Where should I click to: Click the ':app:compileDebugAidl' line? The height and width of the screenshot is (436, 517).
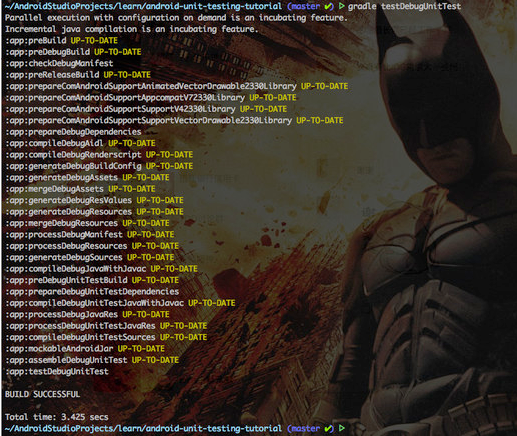coord(80,143)
